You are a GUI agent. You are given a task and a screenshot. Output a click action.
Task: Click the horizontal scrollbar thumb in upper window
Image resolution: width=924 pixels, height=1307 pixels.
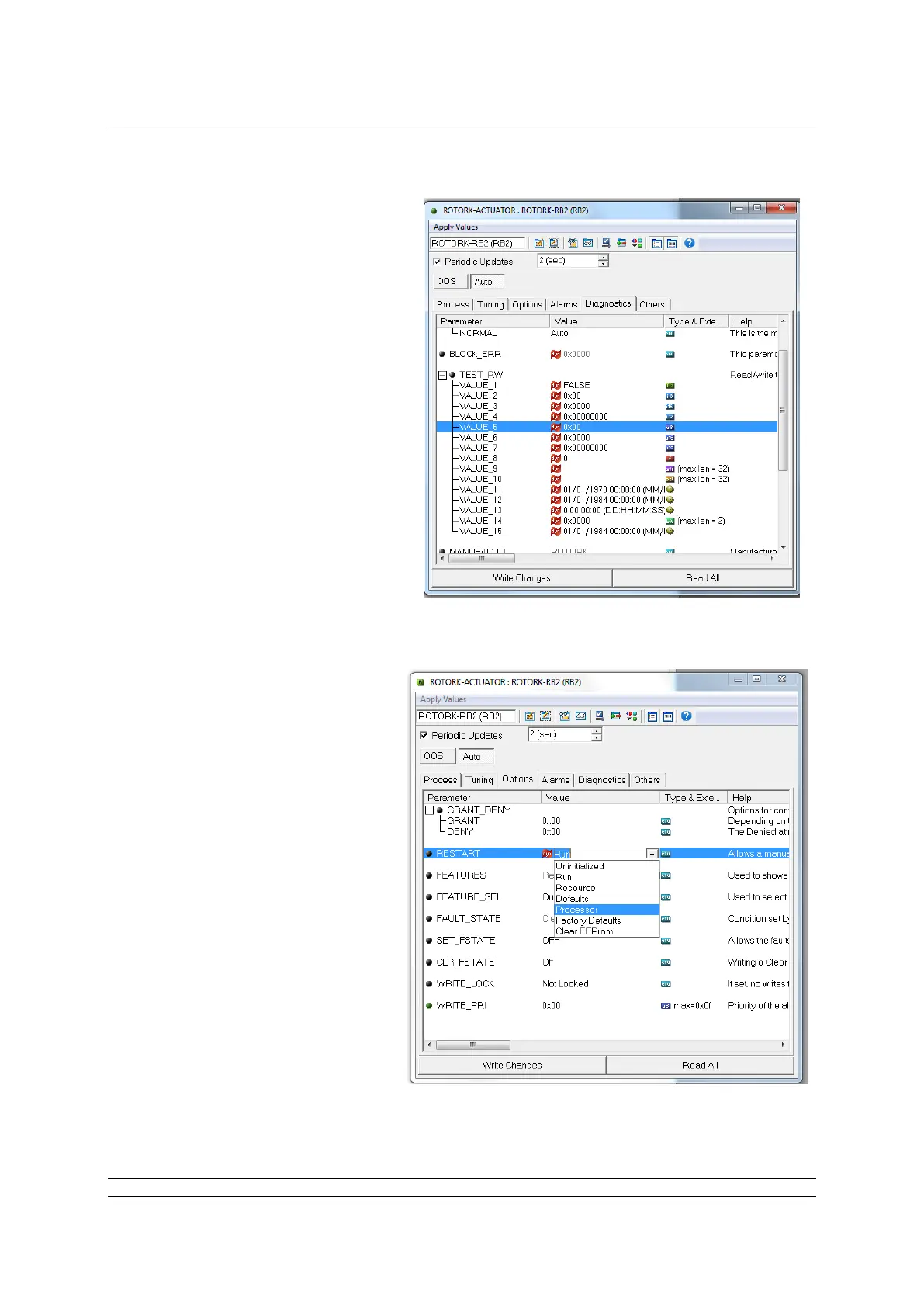click(x=481, y=558)
